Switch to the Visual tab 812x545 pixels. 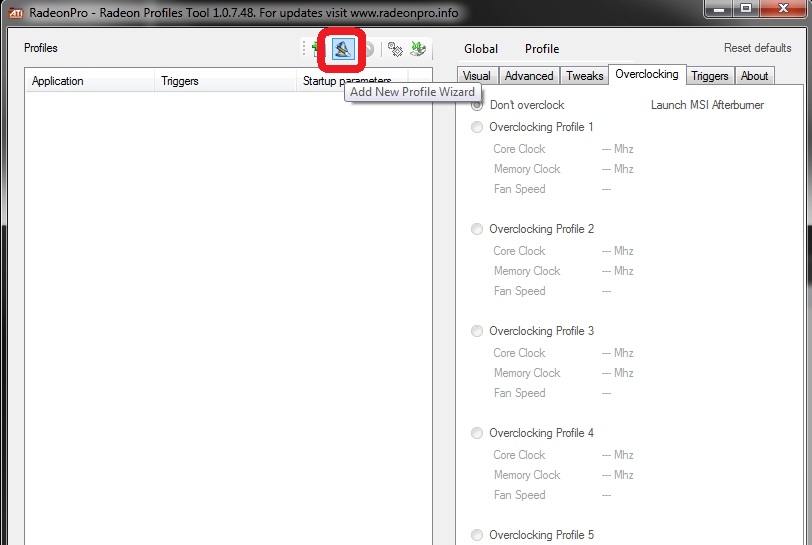coord(477,76)
